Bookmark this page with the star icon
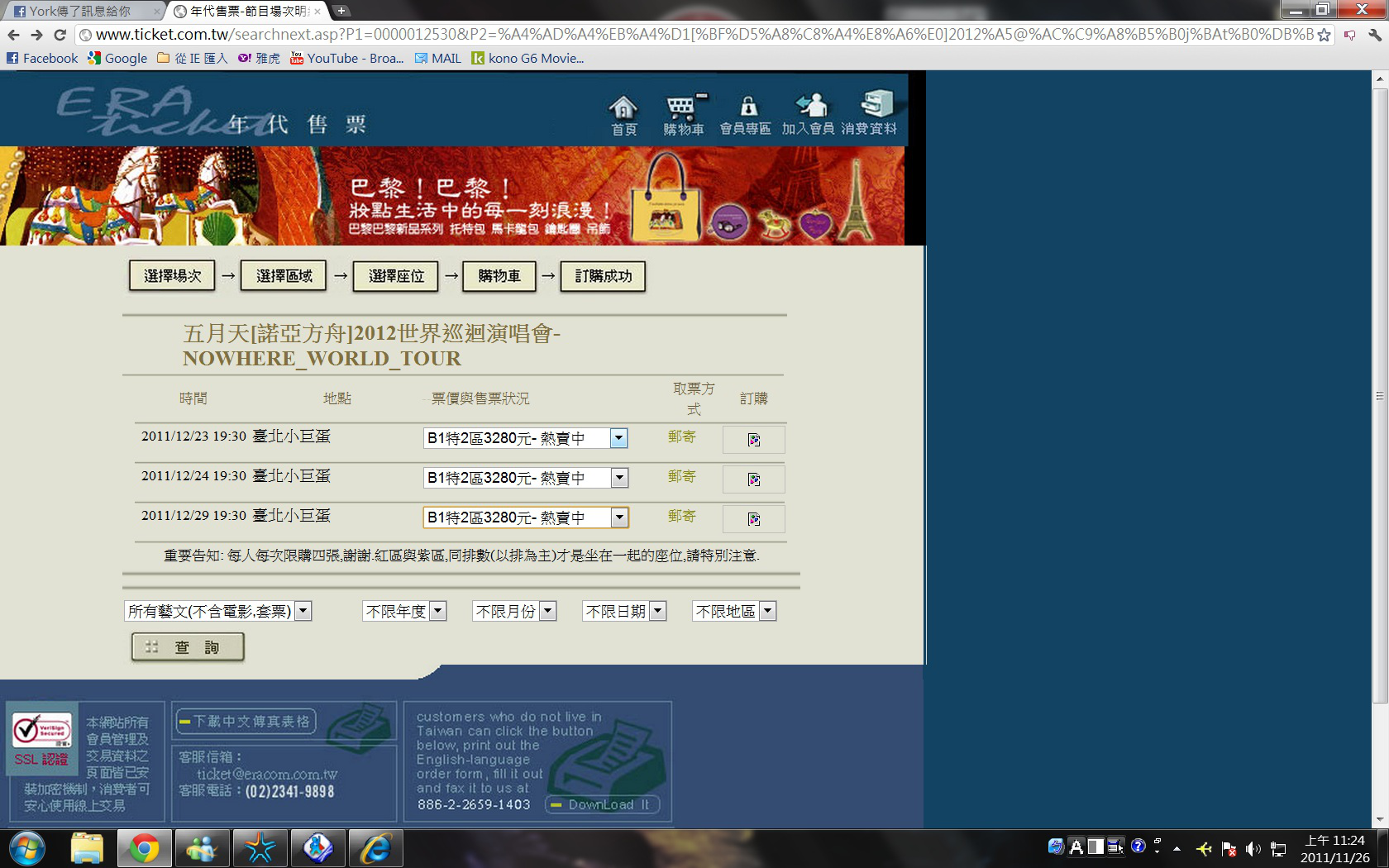This screenshot has height=868, width=1389. tap(1325, 35)
